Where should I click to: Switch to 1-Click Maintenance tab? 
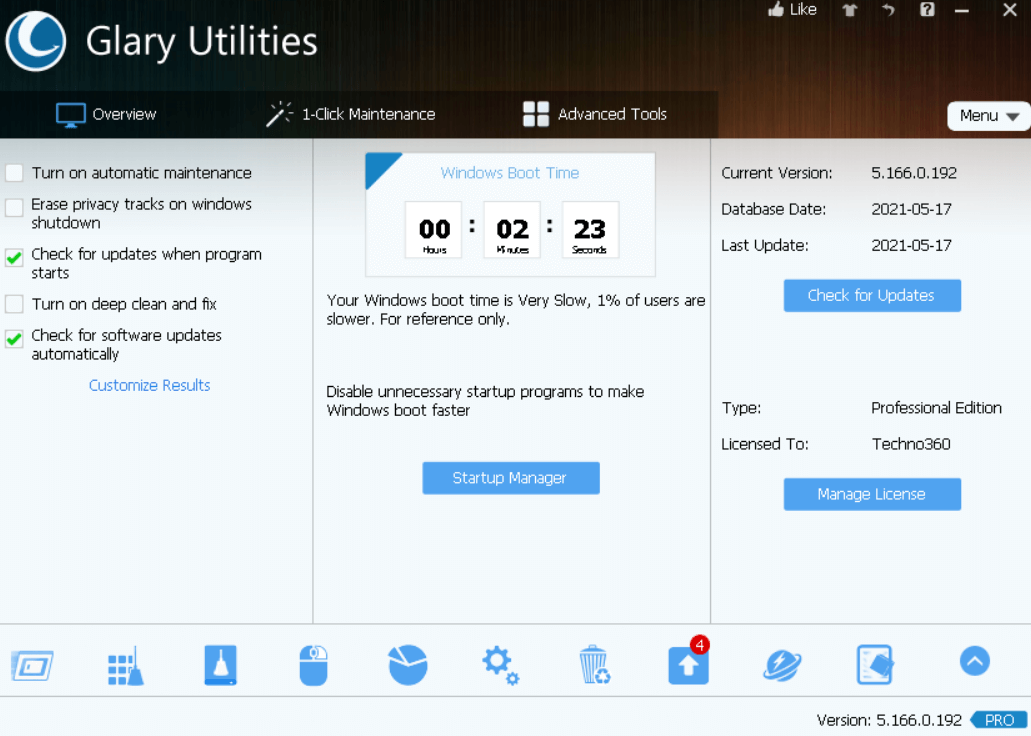click(x=351, y=114)
